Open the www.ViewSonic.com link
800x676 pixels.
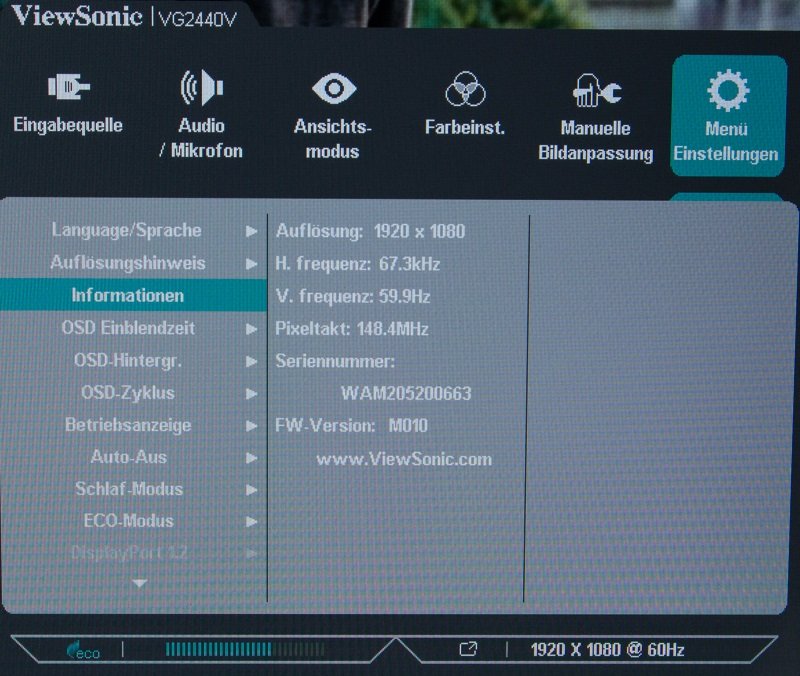(x=404, y=459)
